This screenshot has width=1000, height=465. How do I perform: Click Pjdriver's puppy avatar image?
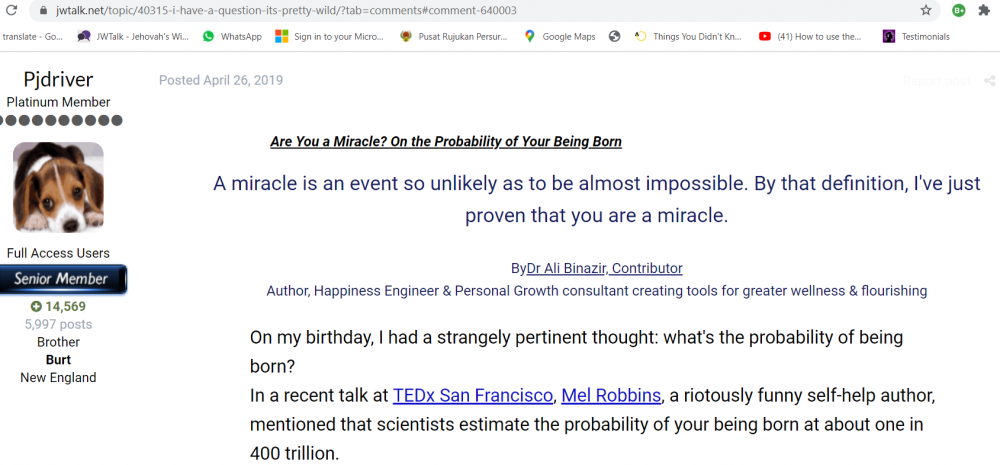click(x=58, y=189)
